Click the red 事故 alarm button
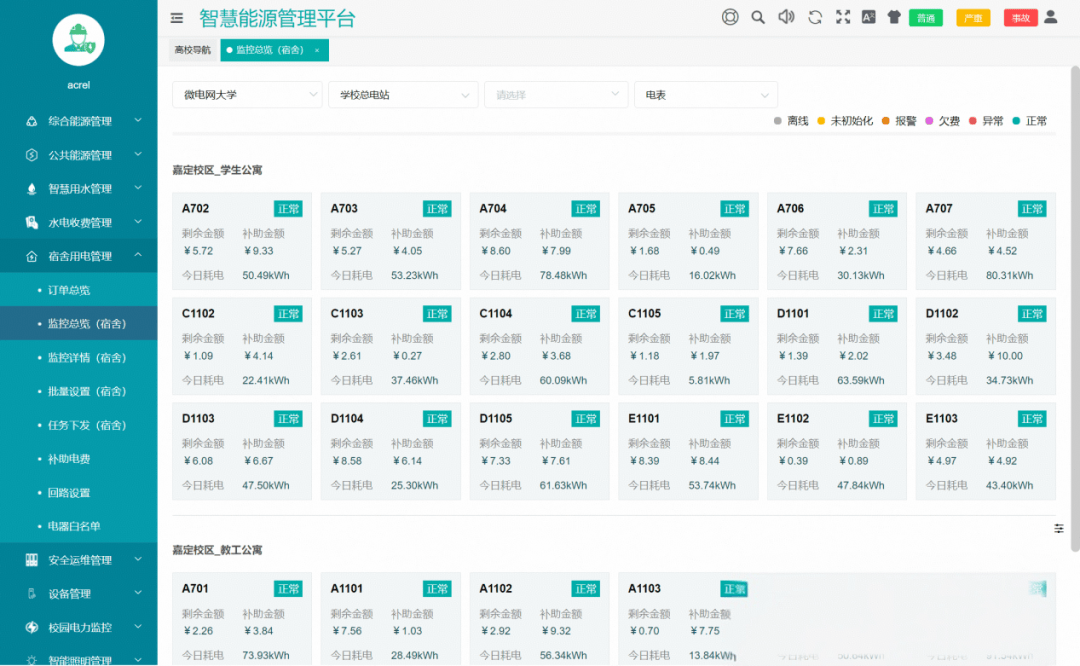The height and width of the screenshot is (666, 1080). point(1020,18)
